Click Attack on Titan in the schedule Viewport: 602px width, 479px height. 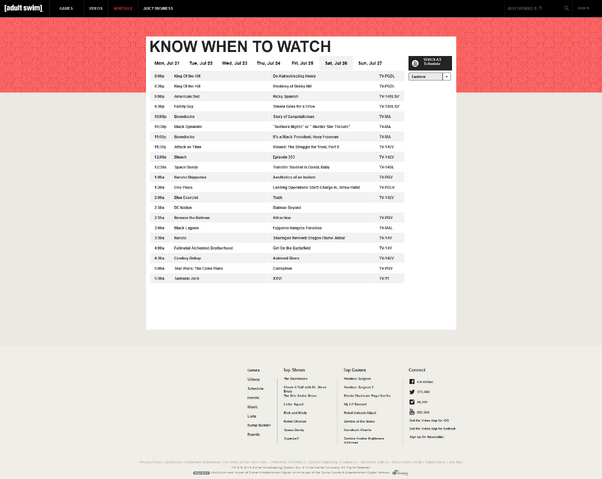click(x=187, y=147)
